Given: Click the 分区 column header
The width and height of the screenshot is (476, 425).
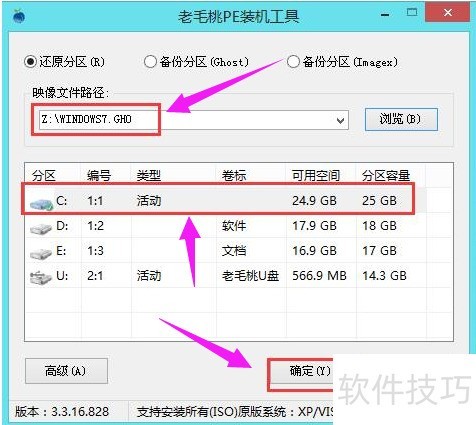Looking at the screenshot, I should point(44,175).
